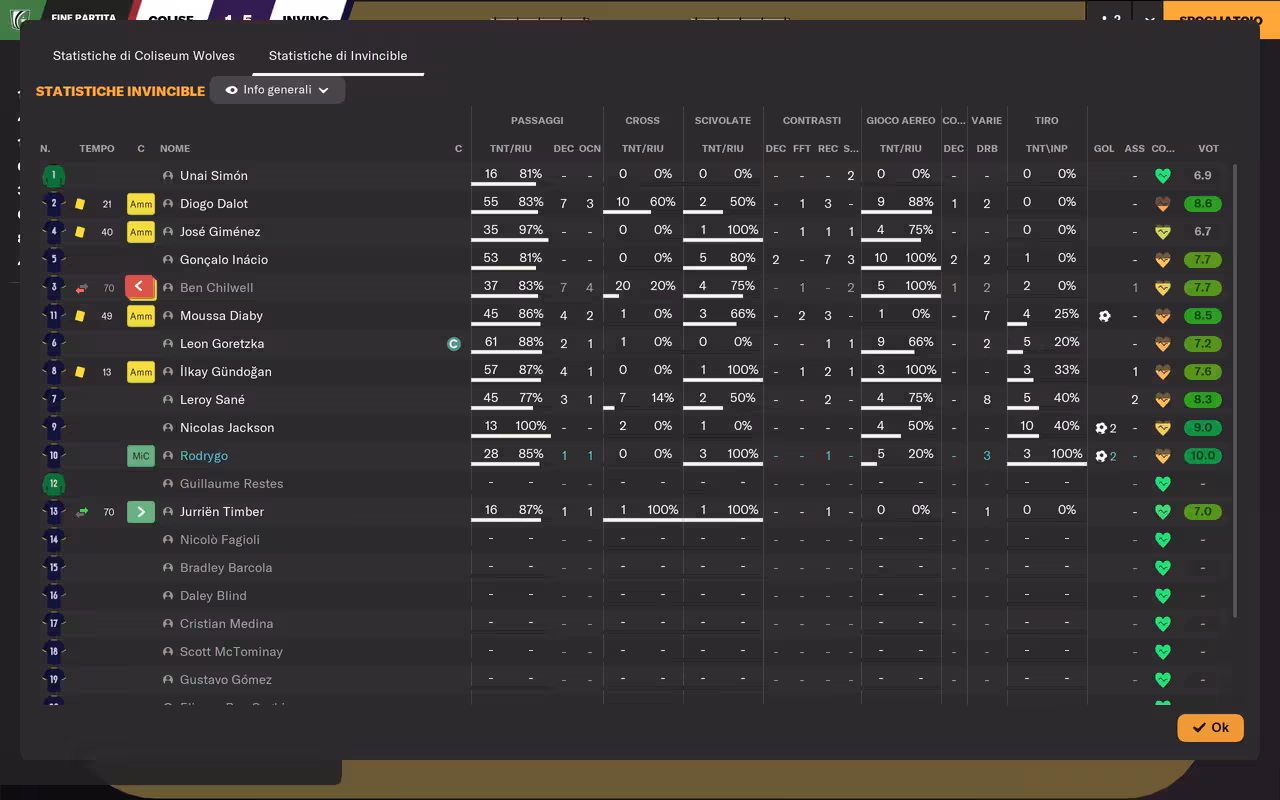The height and width of the screenshot is (800, 1280).
Task: Click Moussa Diaby's goal ball icon
Action: click(x=1104, y=316)
